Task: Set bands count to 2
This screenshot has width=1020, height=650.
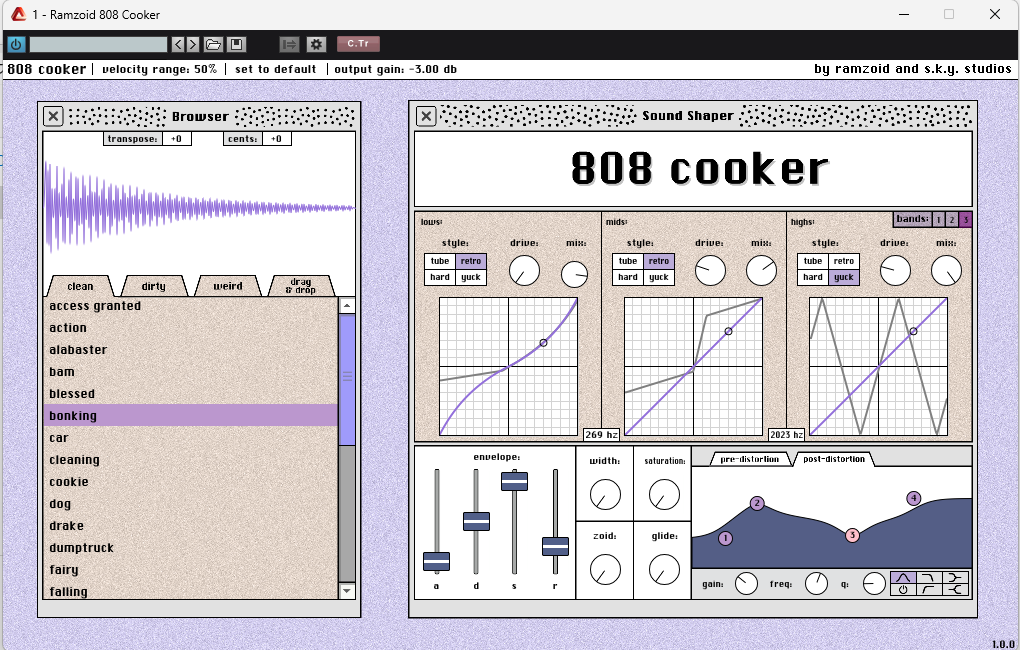Action: point(952,220)
